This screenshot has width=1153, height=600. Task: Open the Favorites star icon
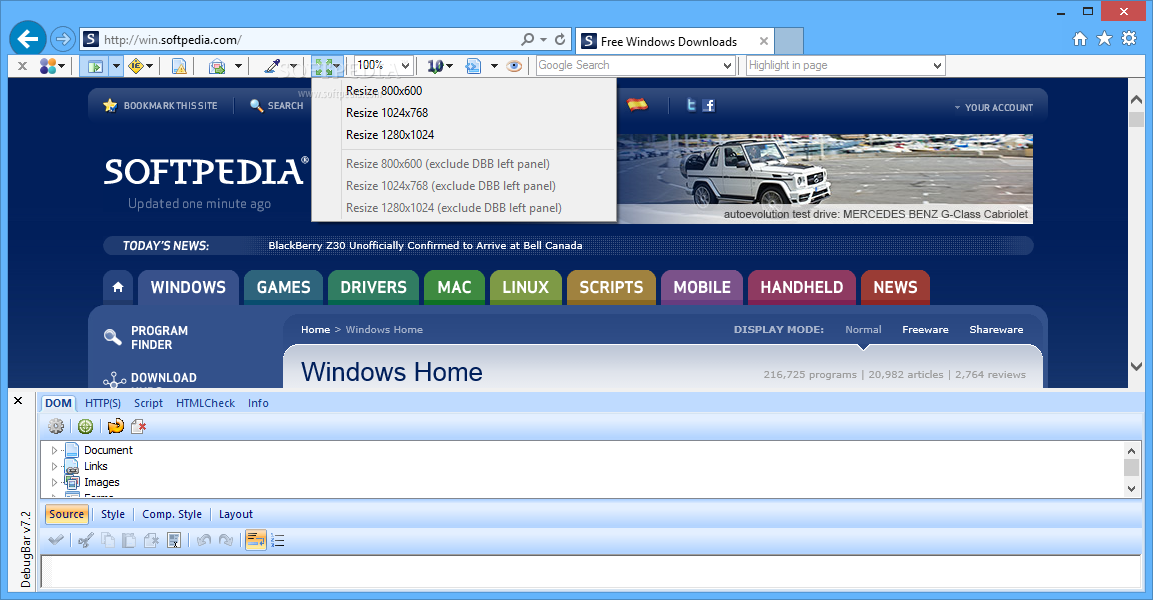[1104, 39]
